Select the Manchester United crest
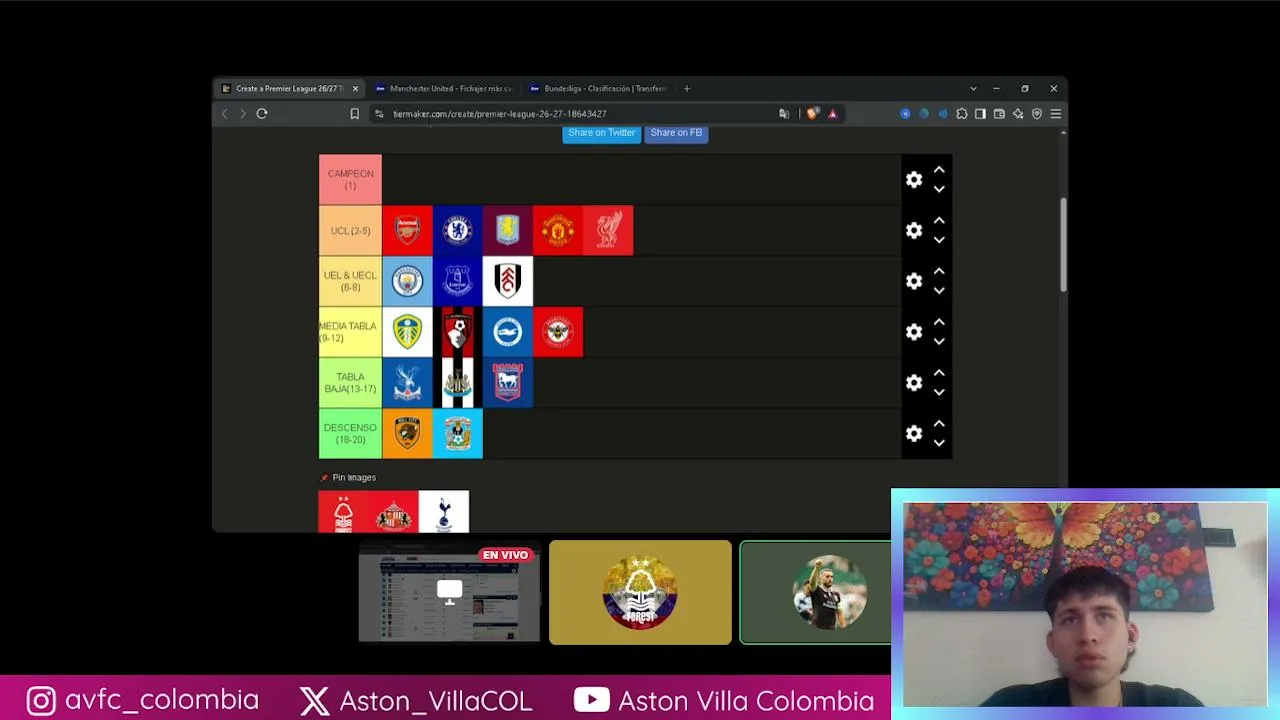This screenshot has height=720, width=1280. click(x=558, y=231)
